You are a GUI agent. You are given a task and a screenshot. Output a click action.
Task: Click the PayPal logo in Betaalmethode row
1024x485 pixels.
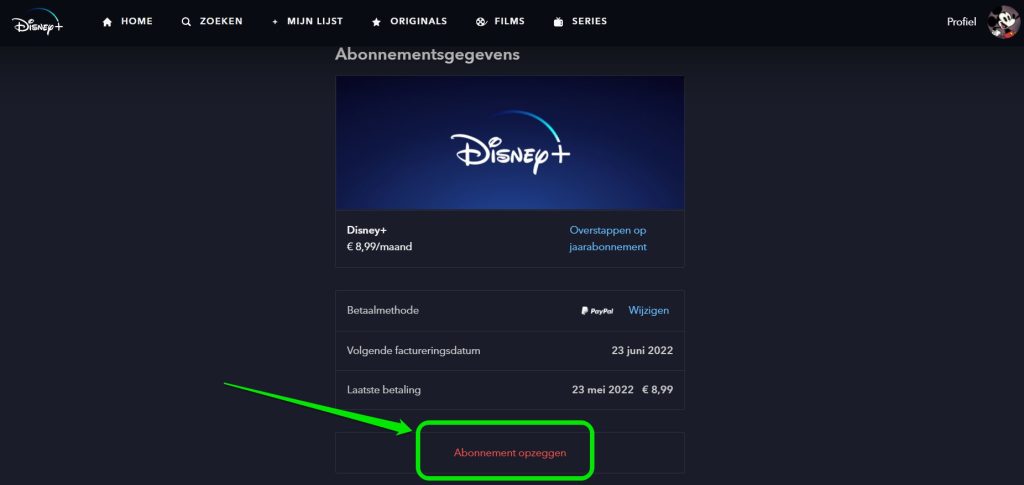pyautogui.click(x=597, y=311)
